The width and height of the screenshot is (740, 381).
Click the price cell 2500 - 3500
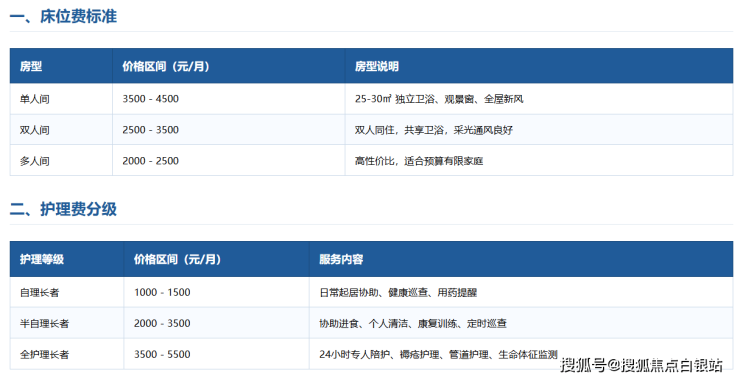pyautogui.click(x=151, y=130)
